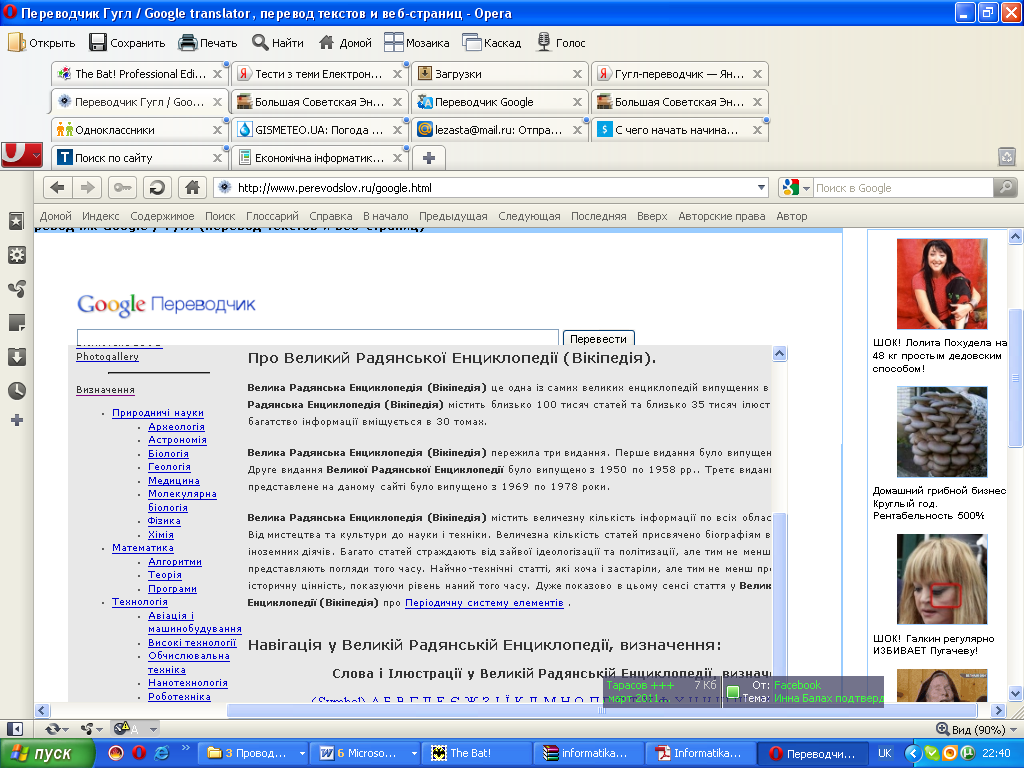Image resolution: width=1024 pixels, height=768 pixels.
Task: Click the UK language indicator in tray
Action: 885,753
